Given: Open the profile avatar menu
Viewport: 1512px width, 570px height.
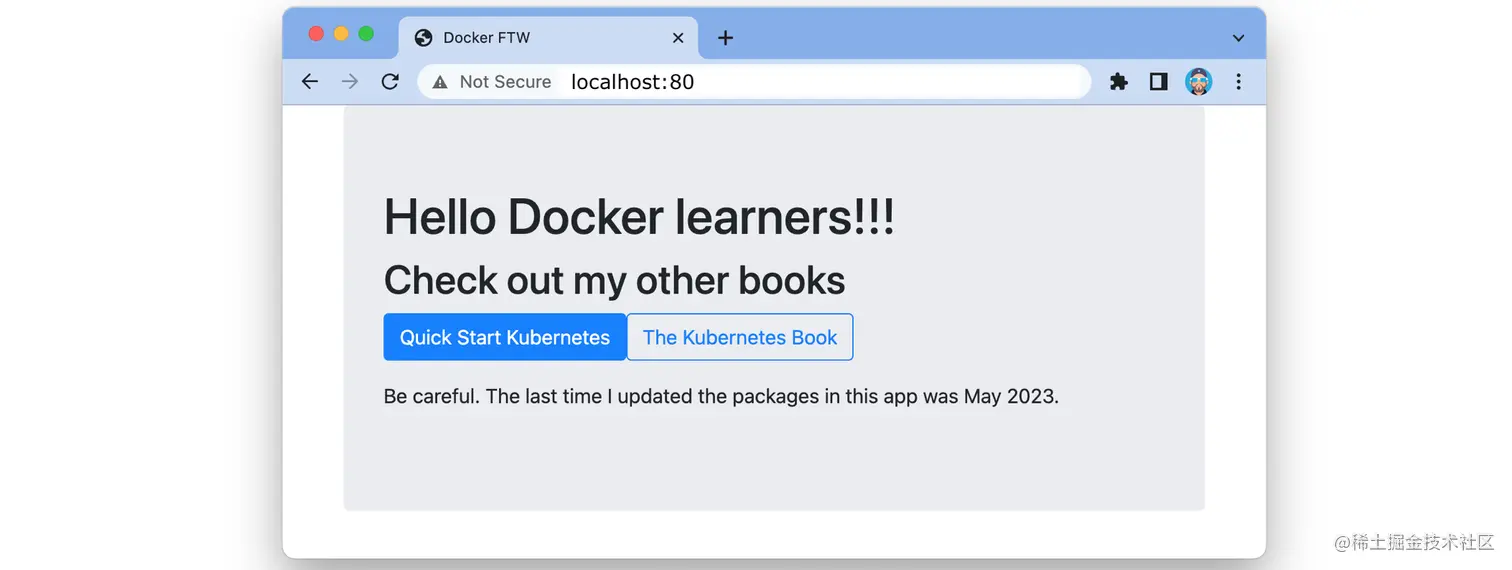Looking at the screenshot, I should click(1198, 82).
